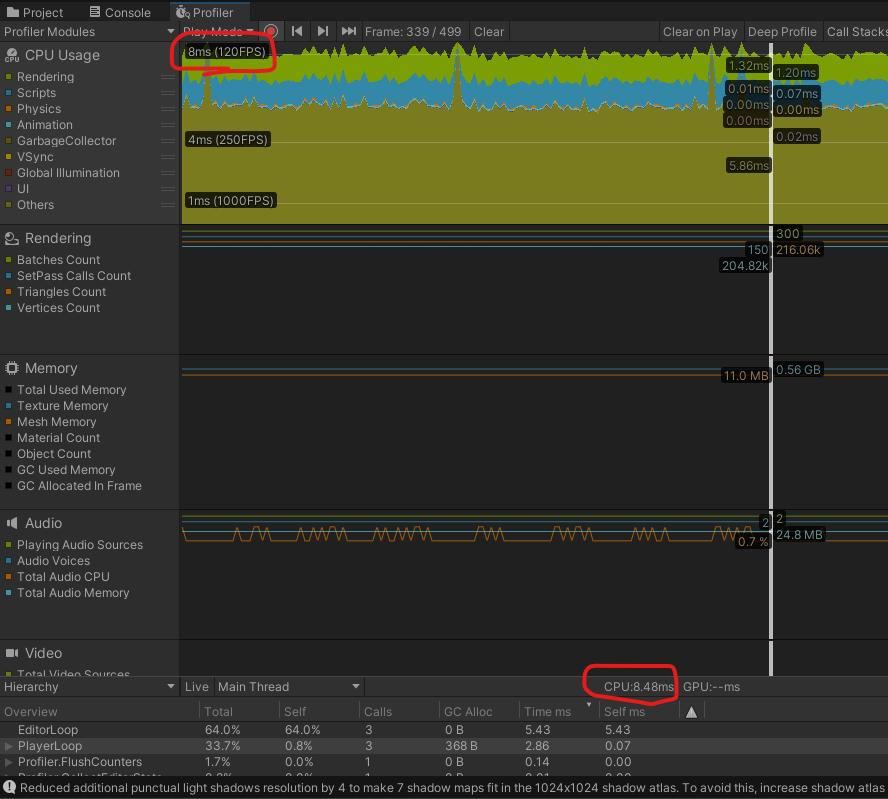The image size is (888, 799).
Task: Open the Main Thread selection dropdown
Action: pyautogui.click(x=289, y=687)
